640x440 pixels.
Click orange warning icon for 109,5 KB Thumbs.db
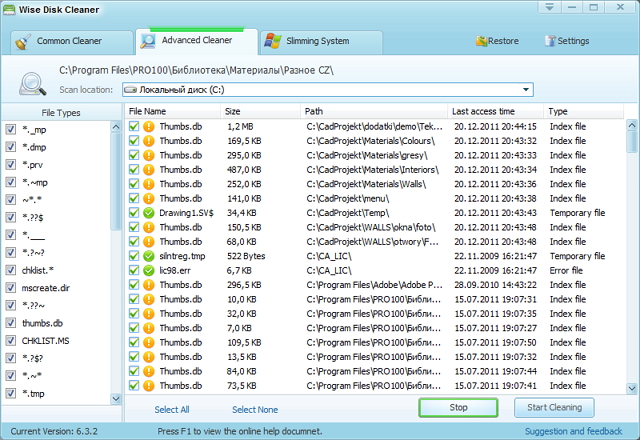[149, 342]
